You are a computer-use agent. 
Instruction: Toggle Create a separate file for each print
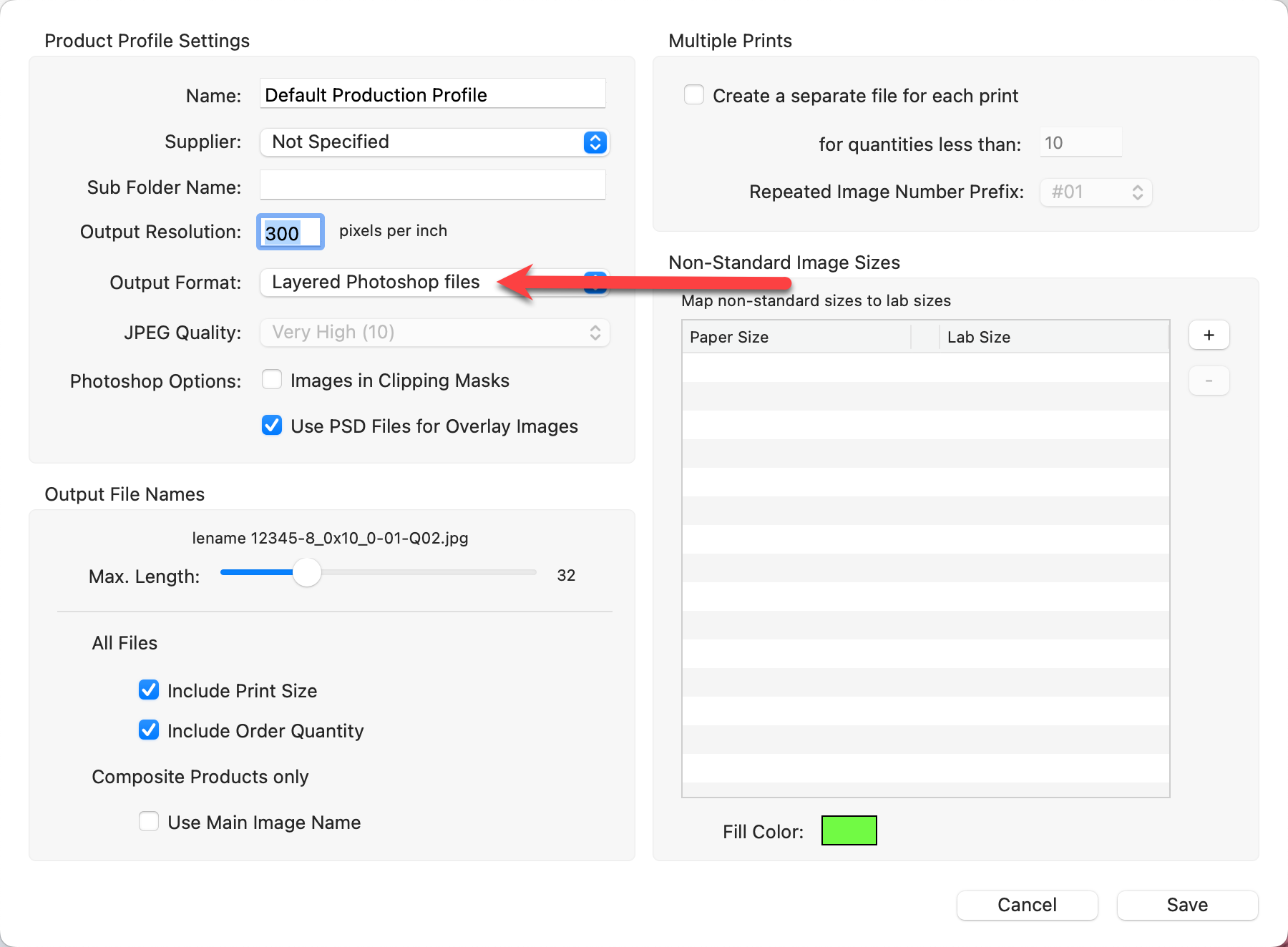coord(694,95)
